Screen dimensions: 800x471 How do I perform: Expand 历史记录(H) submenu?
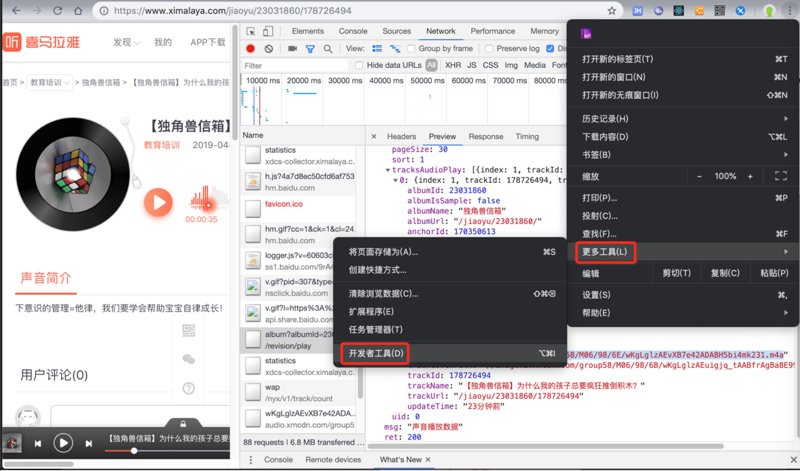point(683,119)
